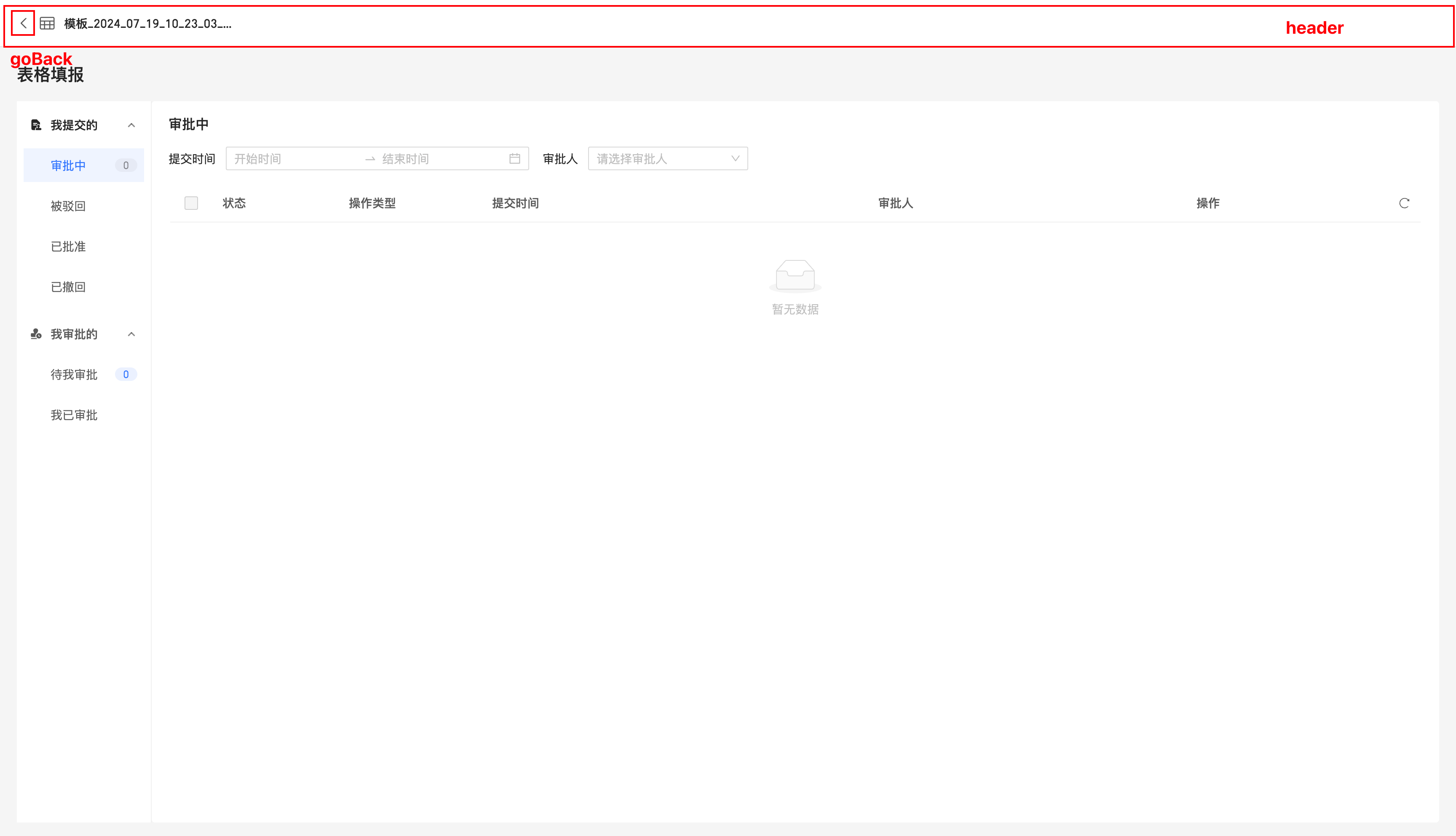Click the 暂无数据 empty-state text

pyautogui.click(x=795, y=309)
